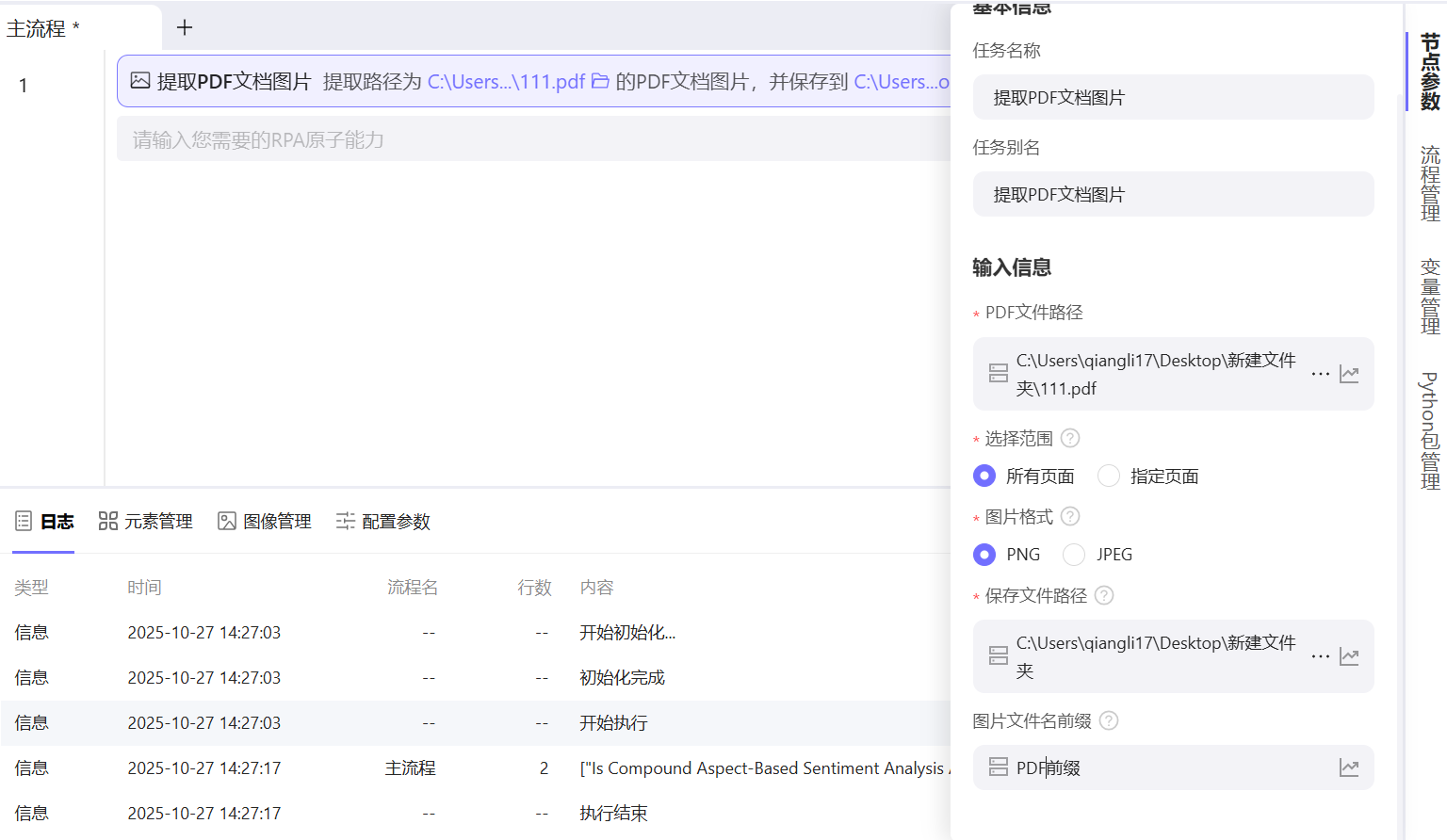This screenshot has width=1447, height=840.
Task: Open the more options menu on PDF文件路径 field
Action: click(x=1321, y=374)
